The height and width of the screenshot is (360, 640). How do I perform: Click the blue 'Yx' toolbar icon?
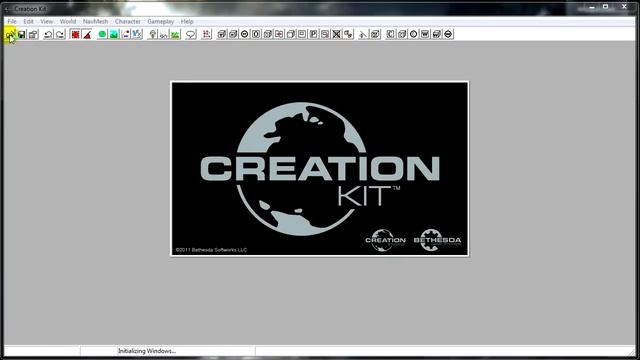137,34
